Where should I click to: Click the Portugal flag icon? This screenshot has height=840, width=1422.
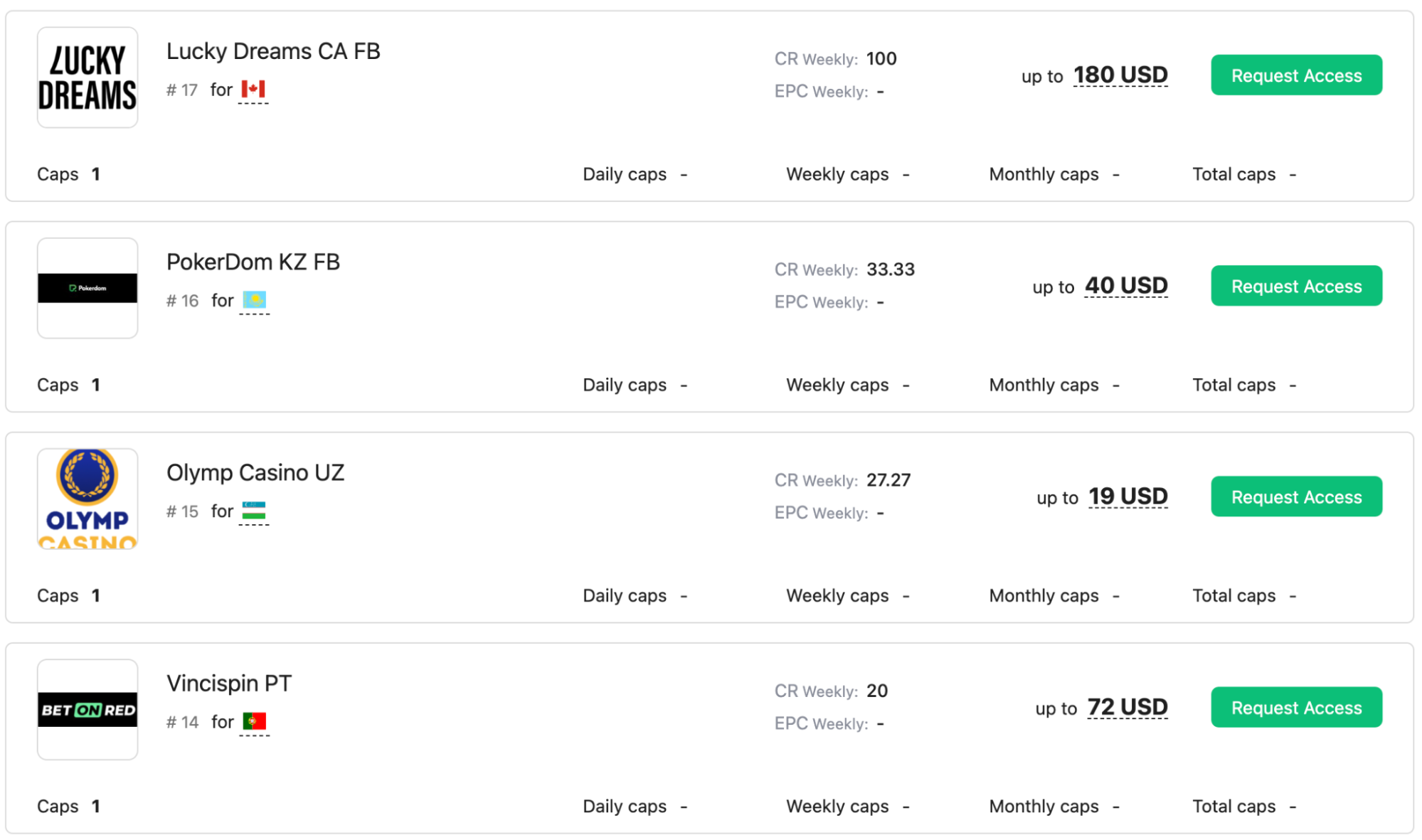point(254,721)
